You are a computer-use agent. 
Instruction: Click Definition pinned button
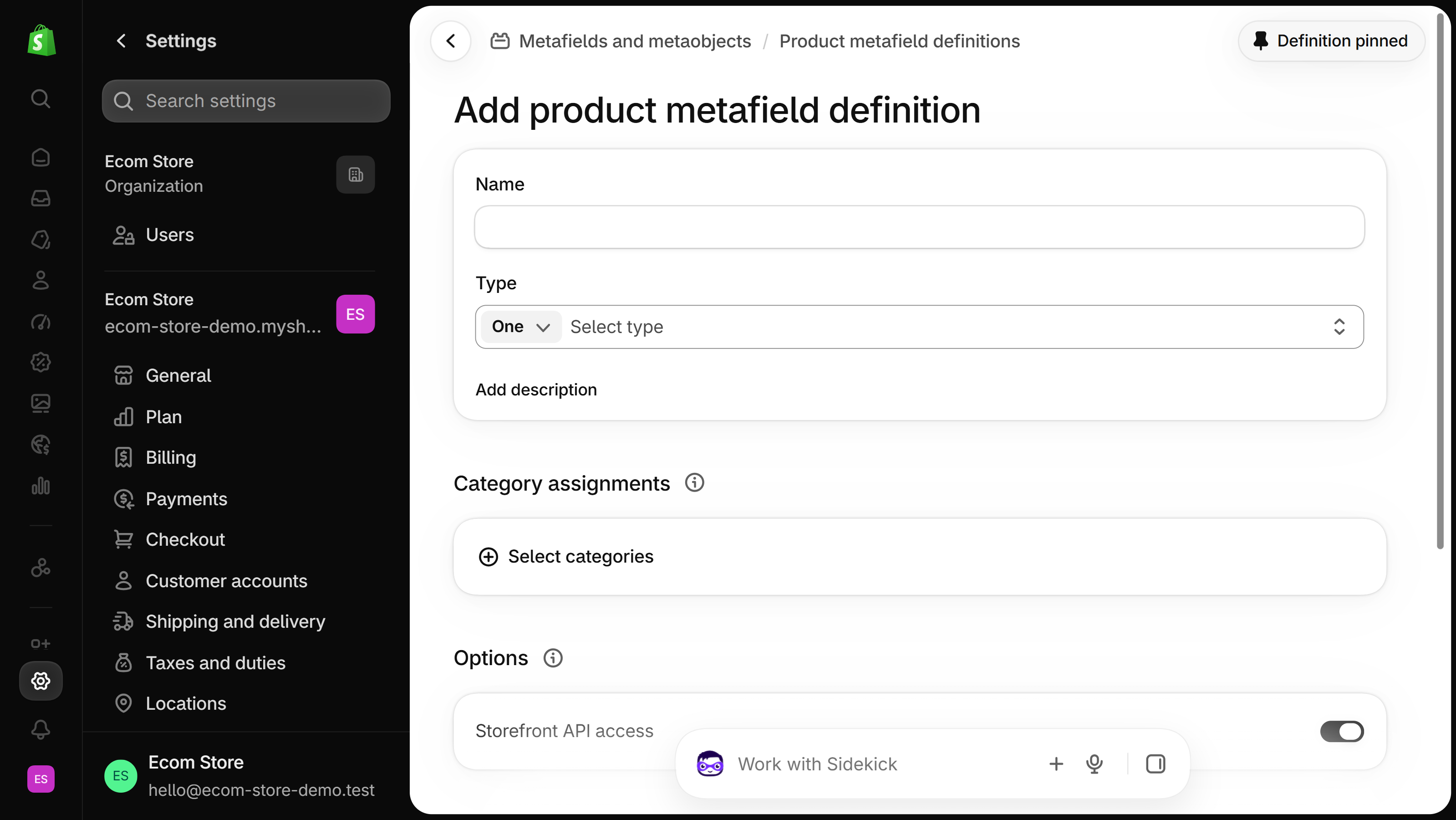[x=1331, y=41]
